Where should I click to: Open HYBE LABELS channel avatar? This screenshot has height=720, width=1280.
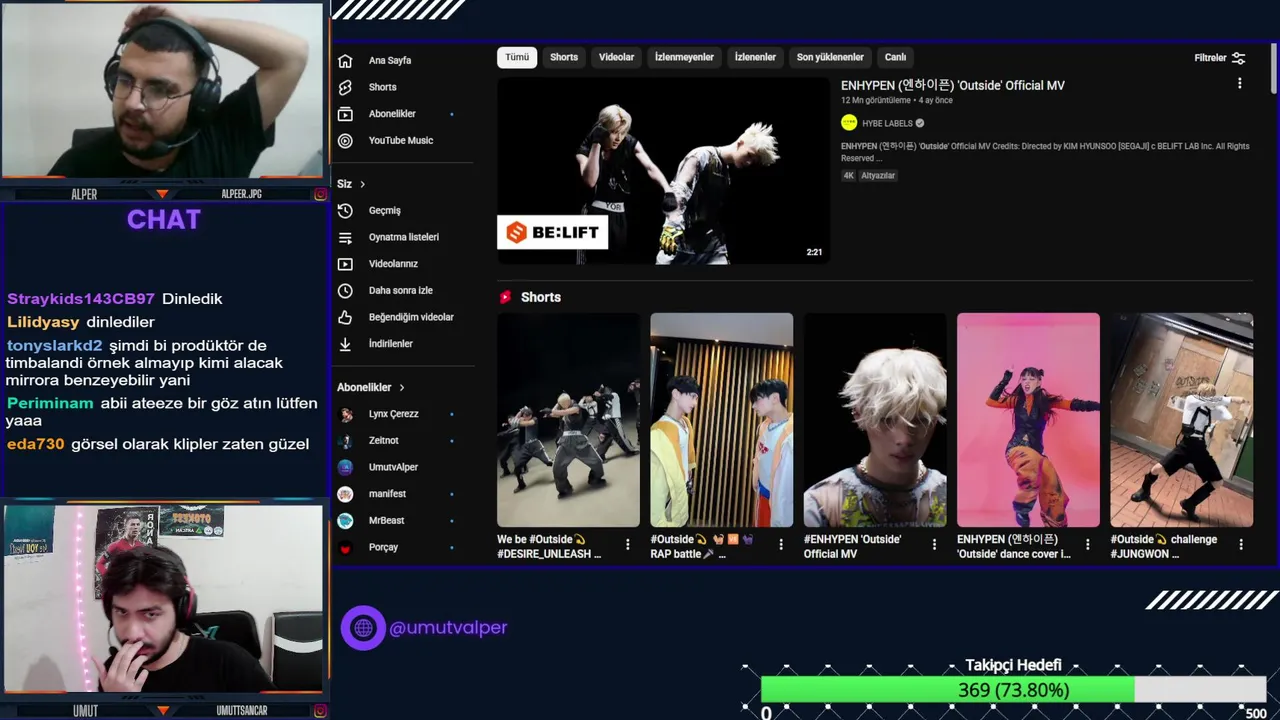[849, 123]
